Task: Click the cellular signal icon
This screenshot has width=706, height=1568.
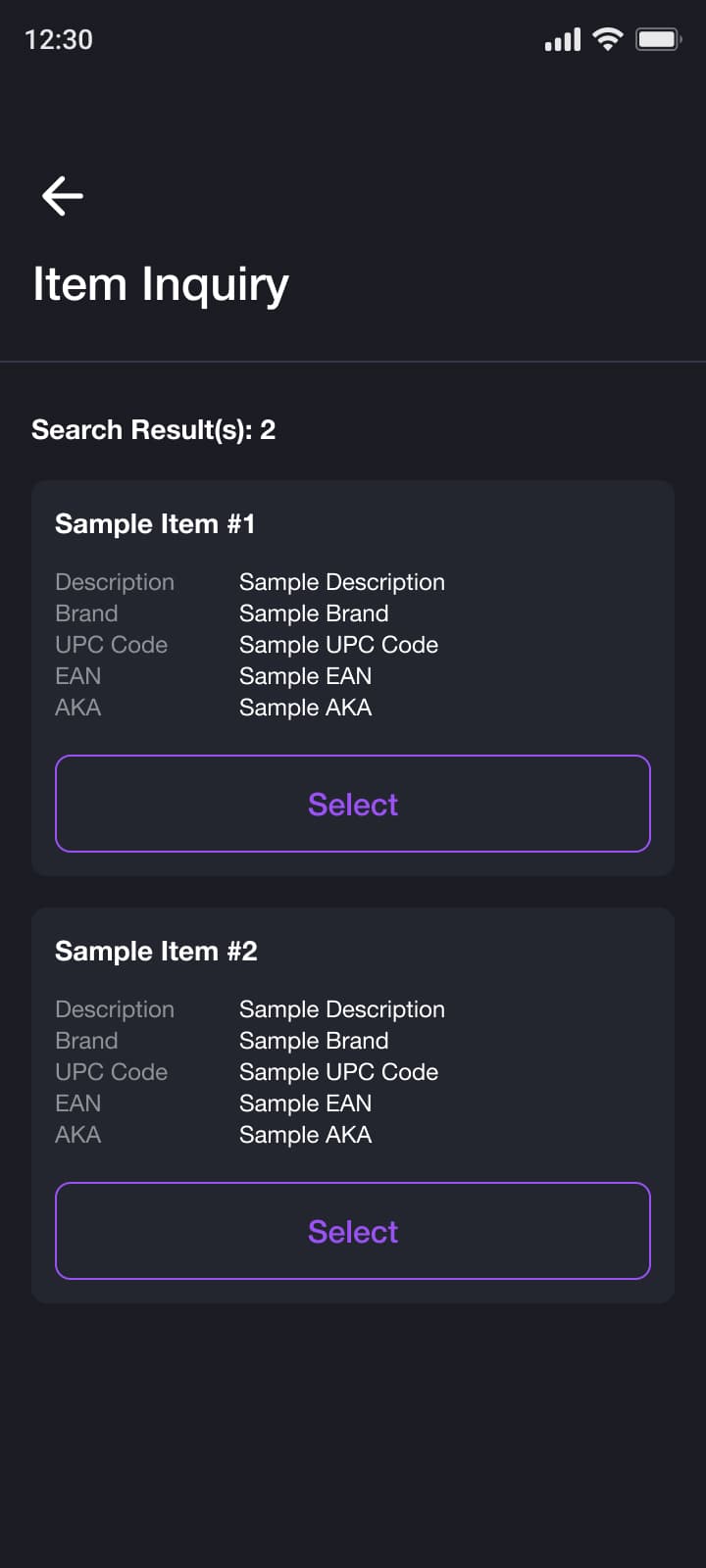Action: [x=562, y=39]
